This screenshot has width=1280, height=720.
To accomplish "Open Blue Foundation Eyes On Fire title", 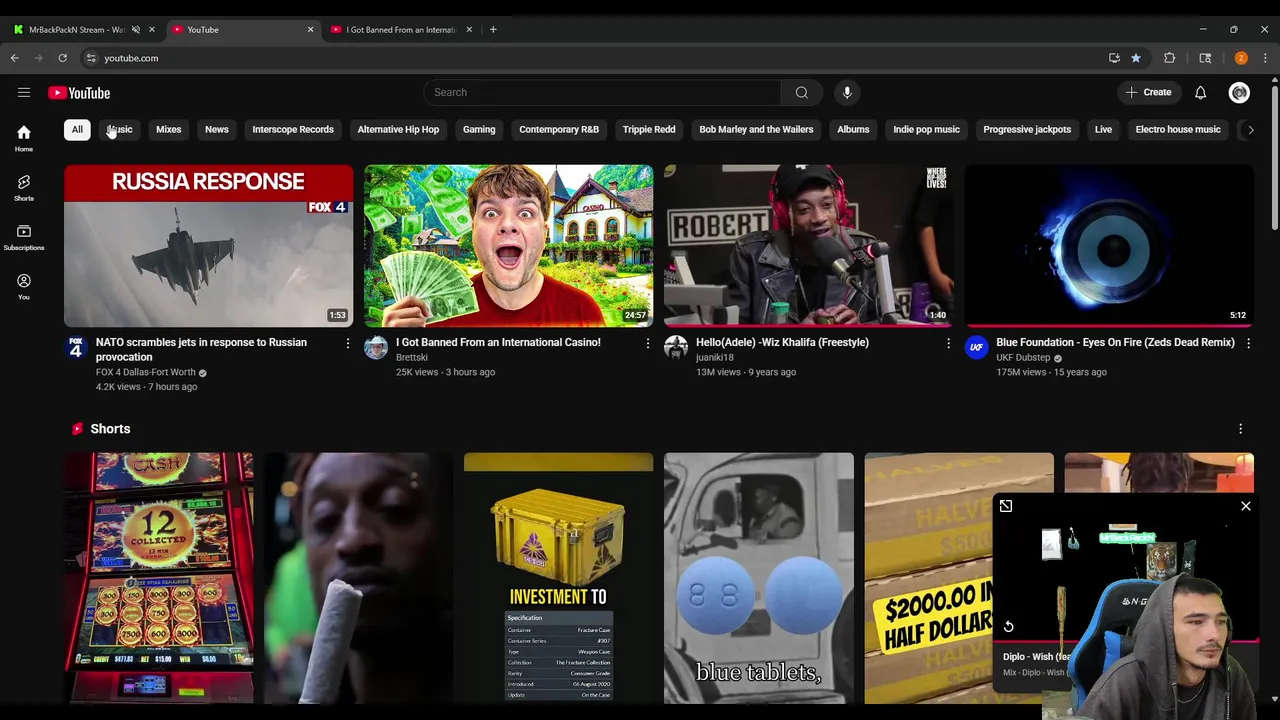I will coord(1115,342).
